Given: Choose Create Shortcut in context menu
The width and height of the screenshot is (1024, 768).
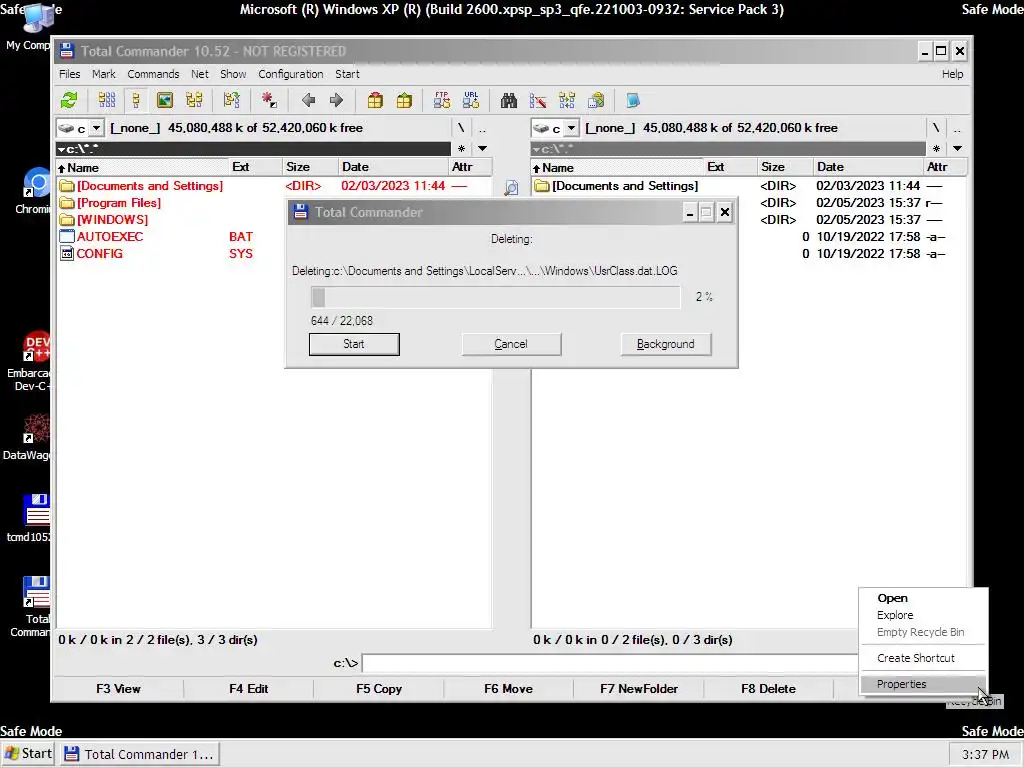Looking at the screenshot, I should coord(922,658).
